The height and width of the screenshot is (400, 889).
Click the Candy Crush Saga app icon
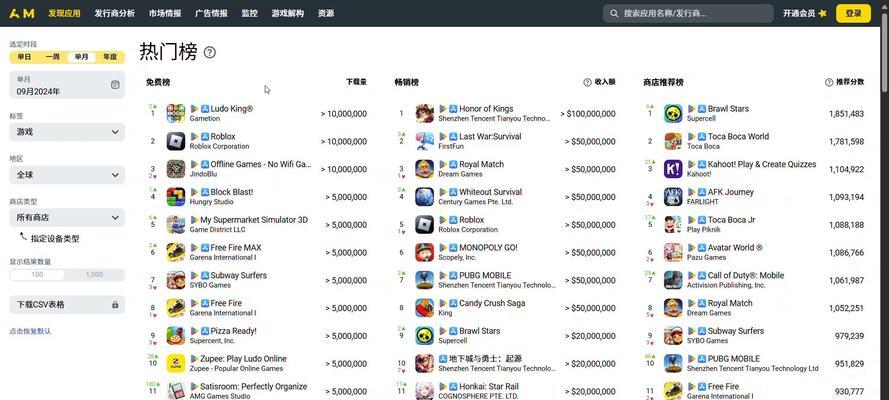[x=425, y=308]
